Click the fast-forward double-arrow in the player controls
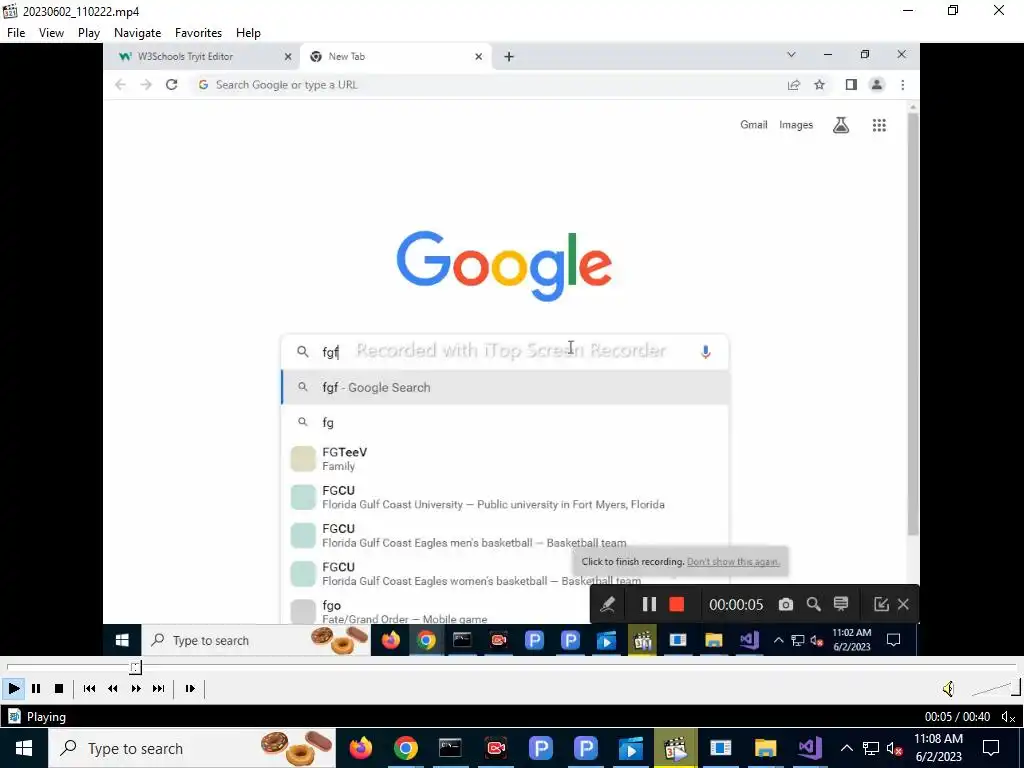 tap(136, 688)
